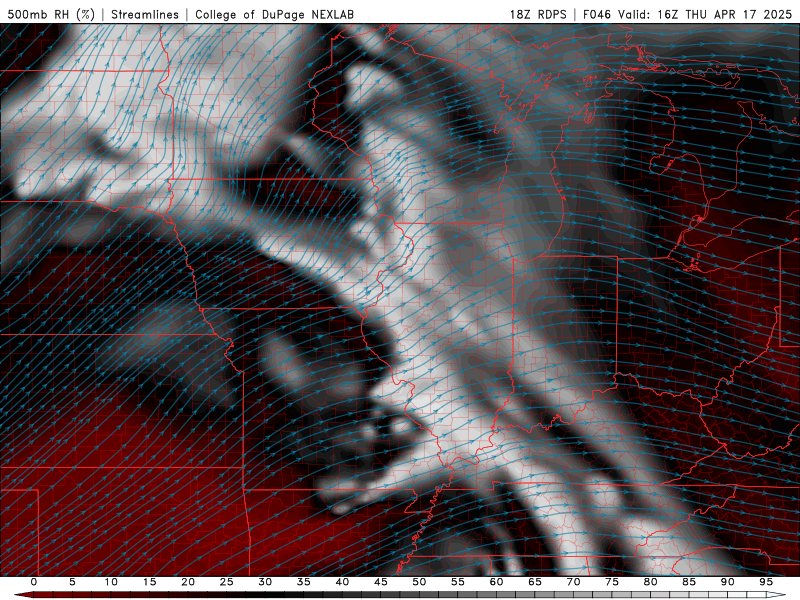Click the '500mb RH (%)' title text
This screenshot has width=800, height=600.
51,14
